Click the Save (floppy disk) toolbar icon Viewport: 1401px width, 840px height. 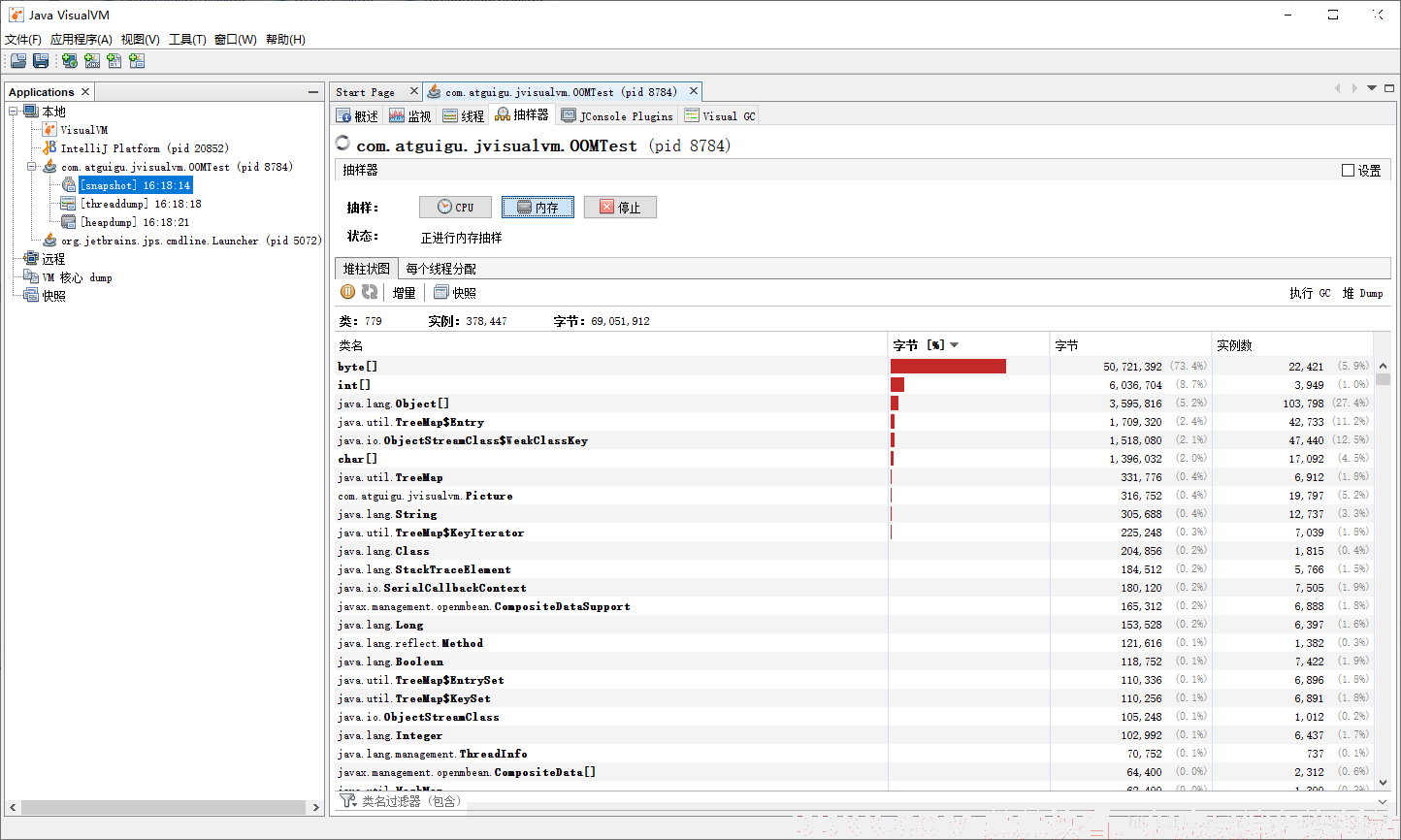pyautogui.click(x=41, y=60)
